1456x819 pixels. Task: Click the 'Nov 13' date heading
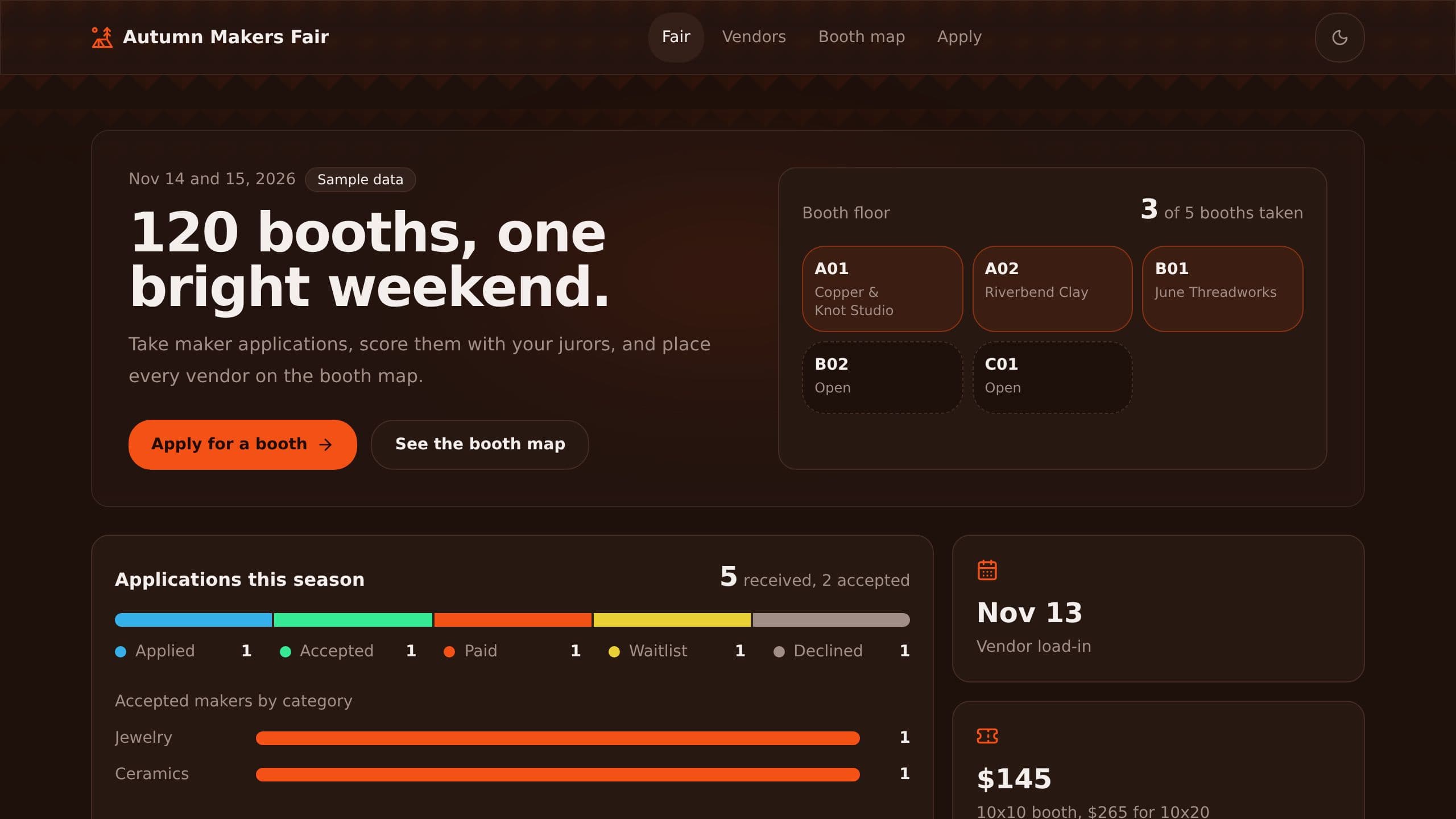click(1029, 613)
